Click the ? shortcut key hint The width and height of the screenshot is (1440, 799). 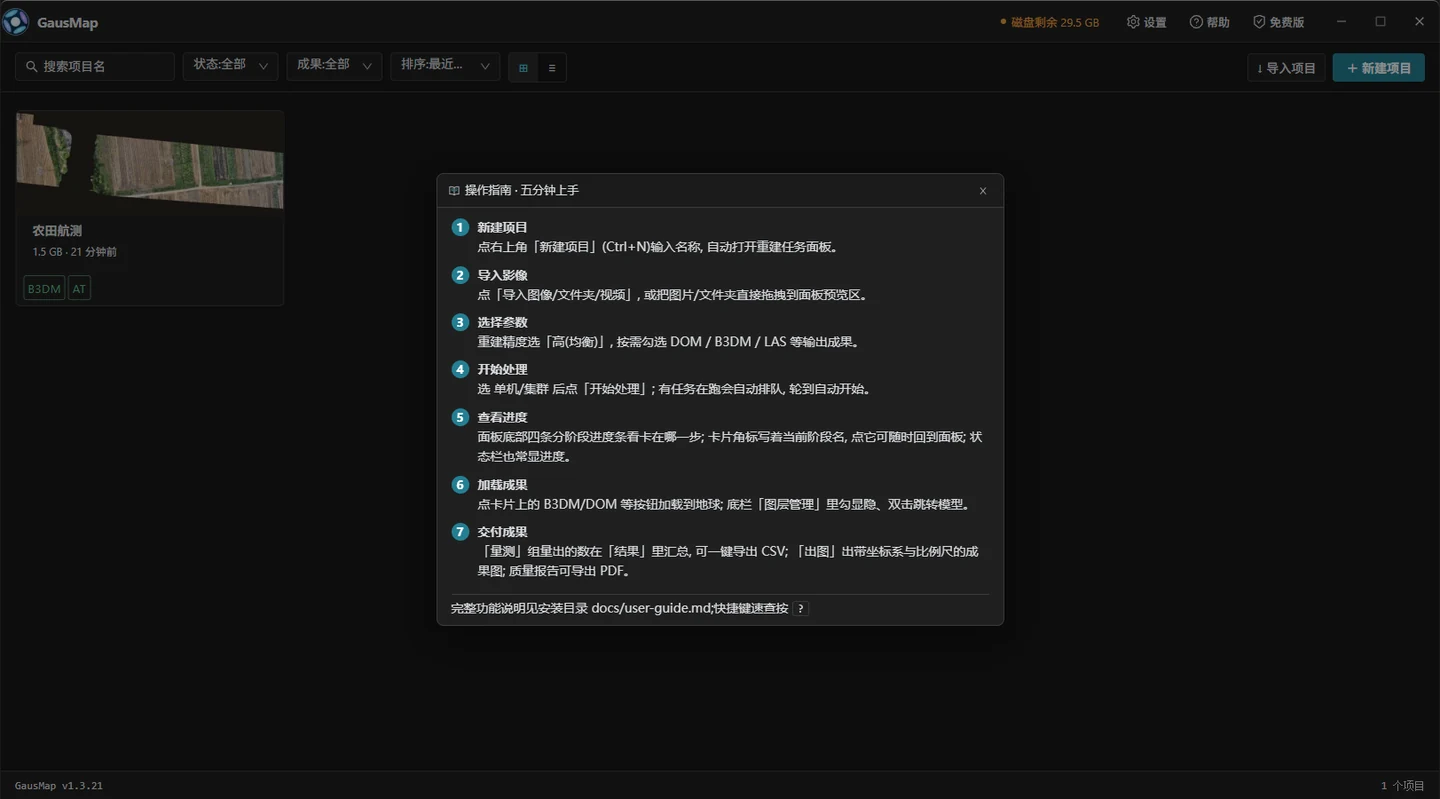pos(800,609)
